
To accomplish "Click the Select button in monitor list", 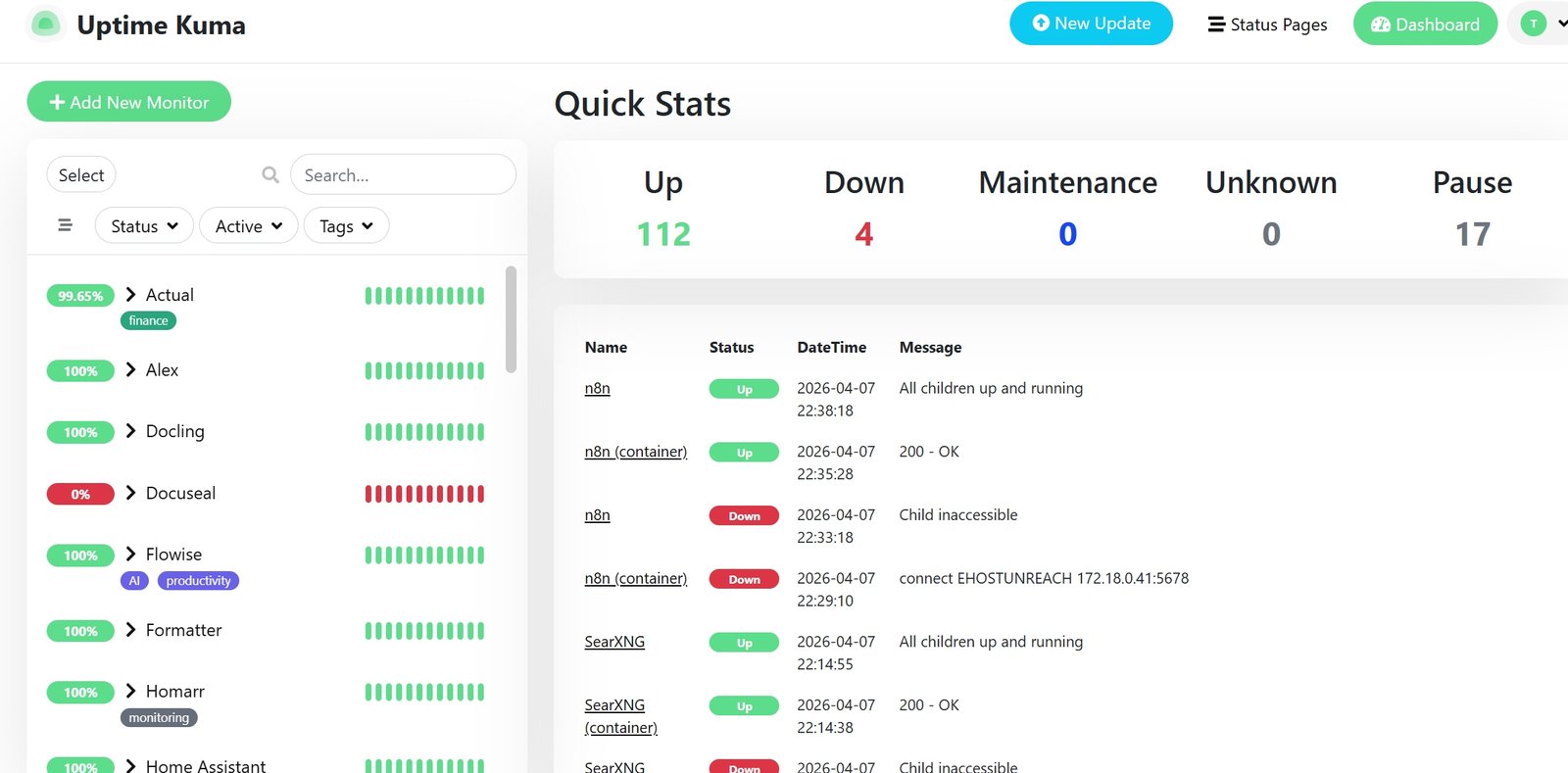I will (81, 174).
